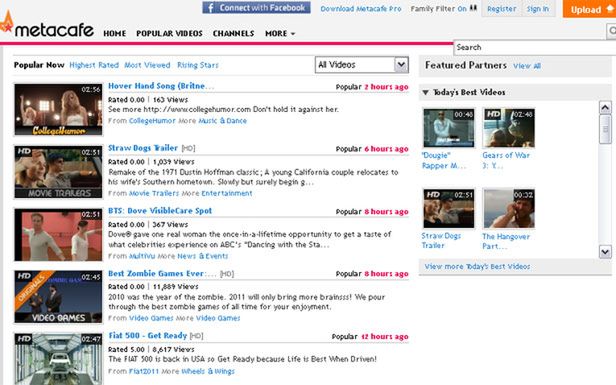Image resolution: width=616 pixels, height=385 pixels.
Task: Click the Register button
Action: click(502, 9)
